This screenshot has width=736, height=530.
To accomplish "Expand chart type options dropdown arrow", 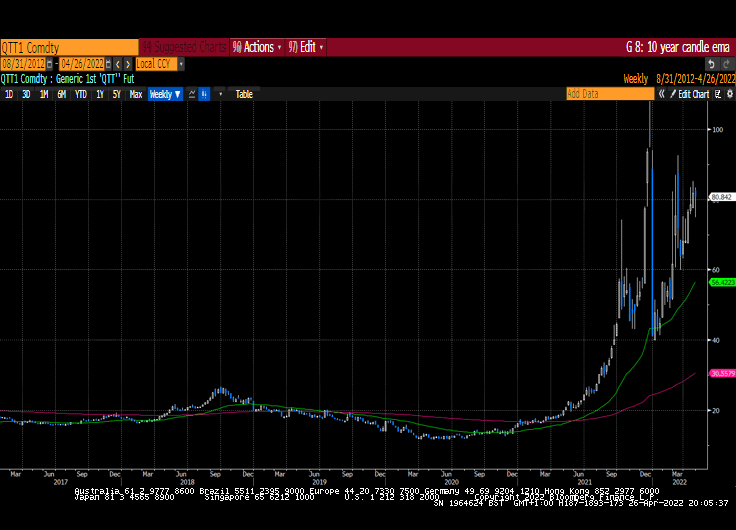I will click(x=221, y=94).
